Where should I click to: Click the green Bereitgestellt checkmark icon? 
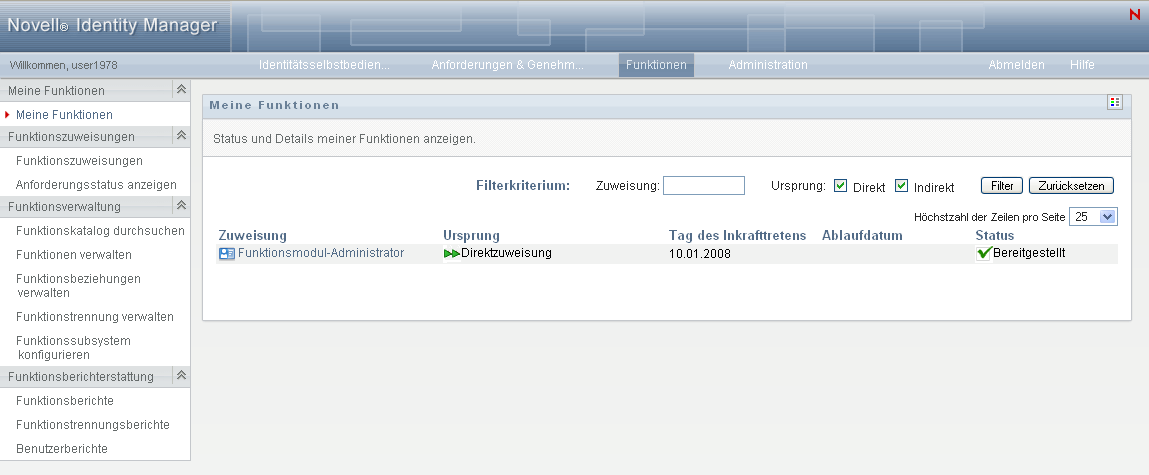click(x=984, y=254)
